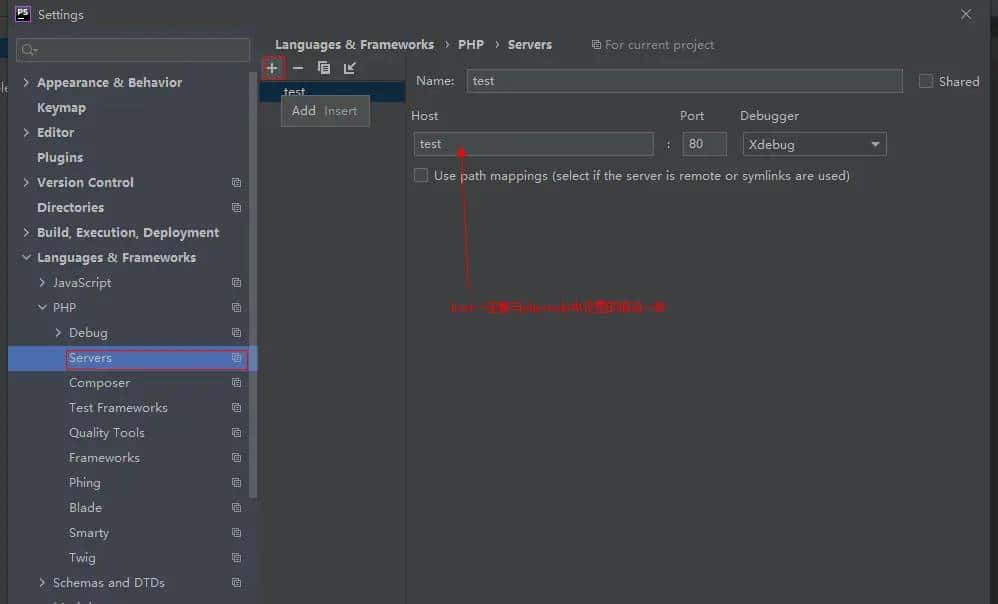998x604 pixels.
Task: Enable the Shared checkbox
Action: click(926, 81)
